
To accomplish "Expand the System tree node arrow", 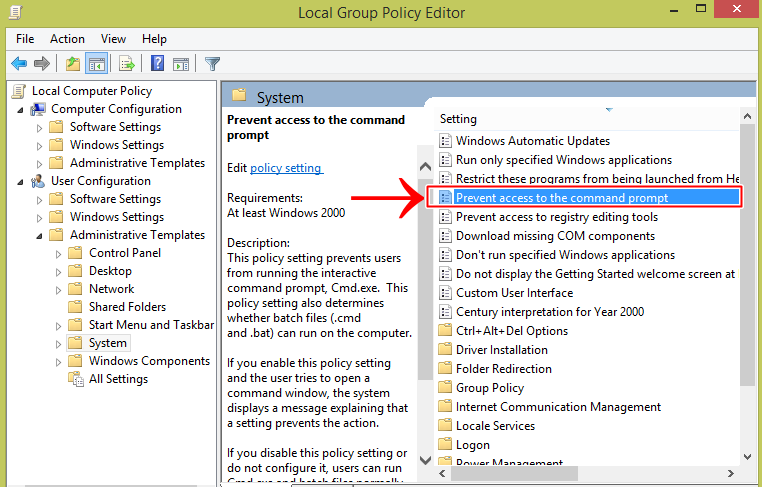I will click(x=58, y=344).
